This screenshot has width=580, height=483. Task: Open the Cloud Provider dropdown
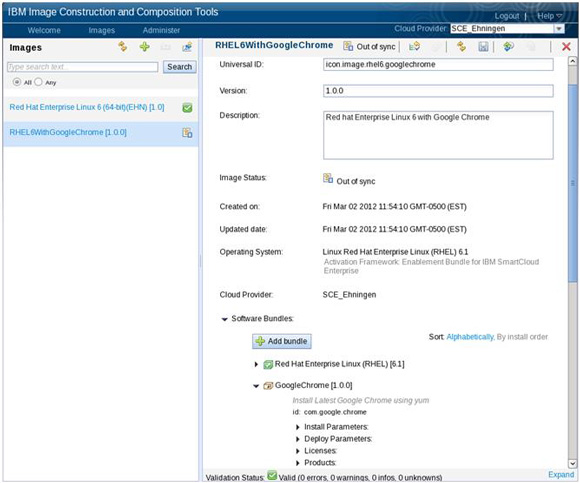(x=559, y=28)
